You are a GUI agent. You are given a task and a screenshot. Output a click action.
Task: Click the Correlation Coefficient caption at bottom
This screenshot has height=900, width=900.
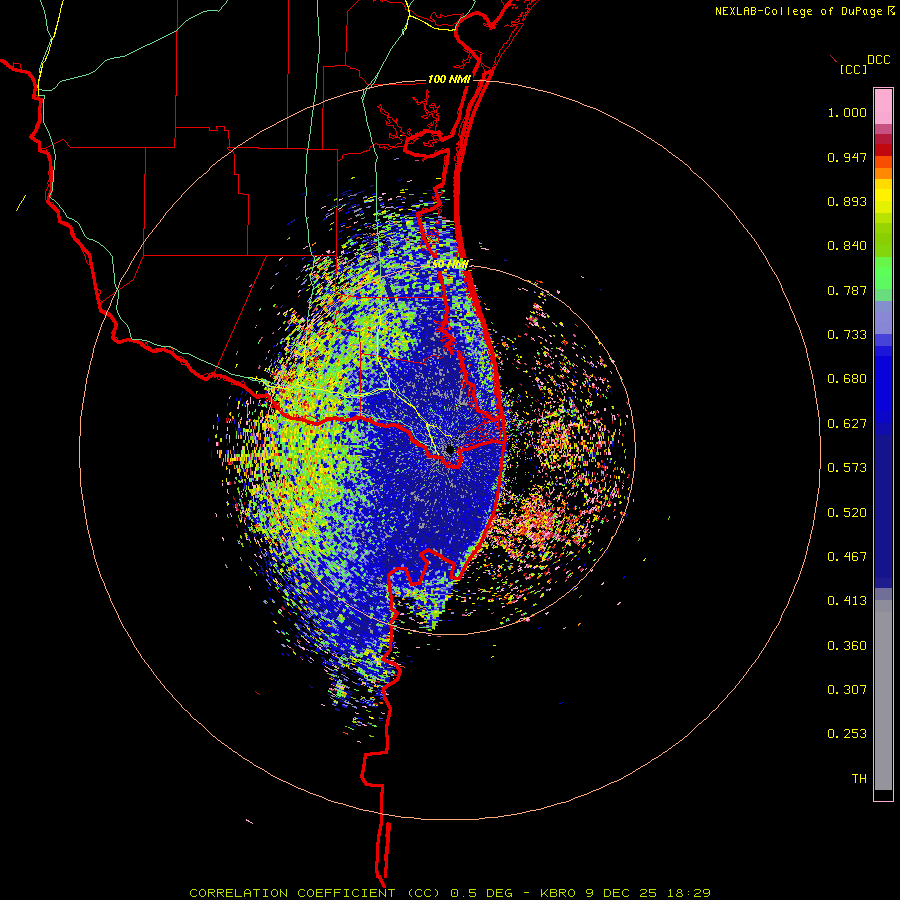pos(450,893)
